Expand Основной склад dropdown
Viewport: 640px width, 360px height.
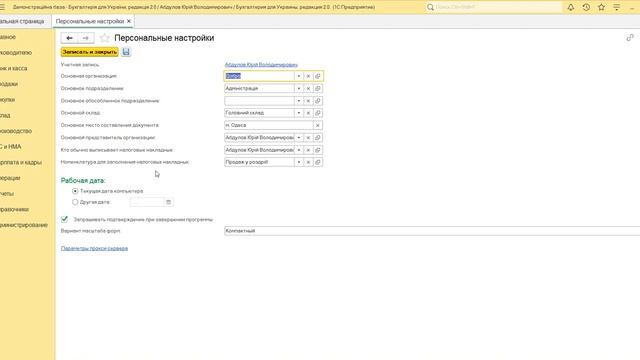pyautogui.click(x=299, y=113)
